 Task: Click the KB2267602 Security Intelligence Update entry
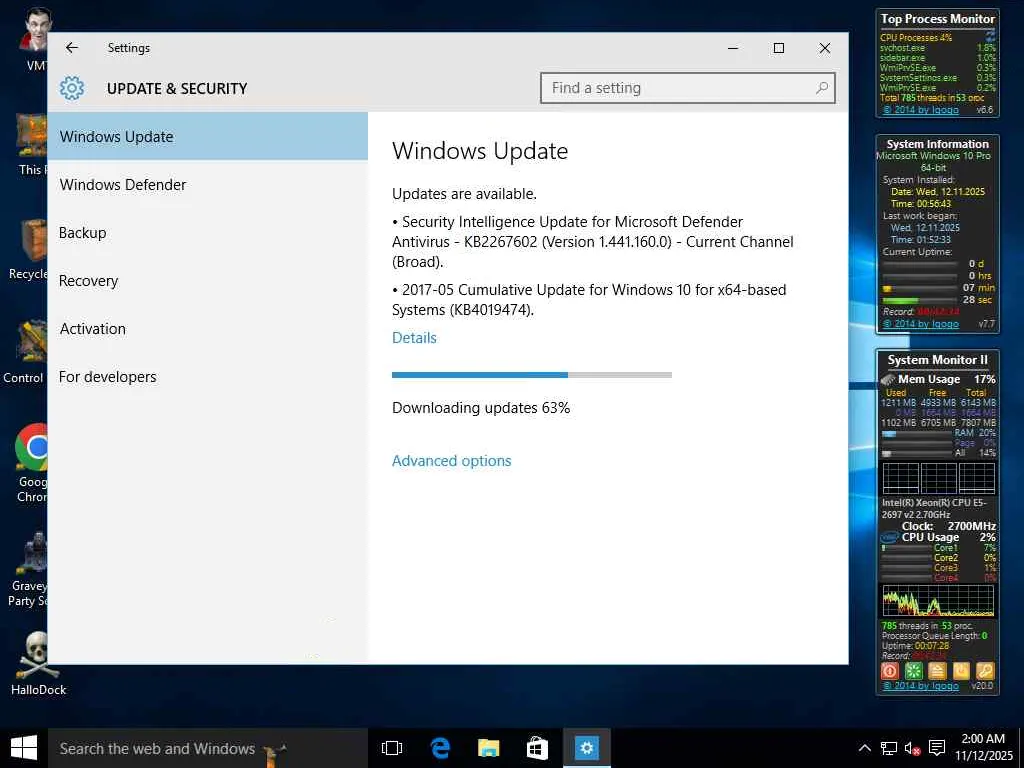tap(593, 242)
